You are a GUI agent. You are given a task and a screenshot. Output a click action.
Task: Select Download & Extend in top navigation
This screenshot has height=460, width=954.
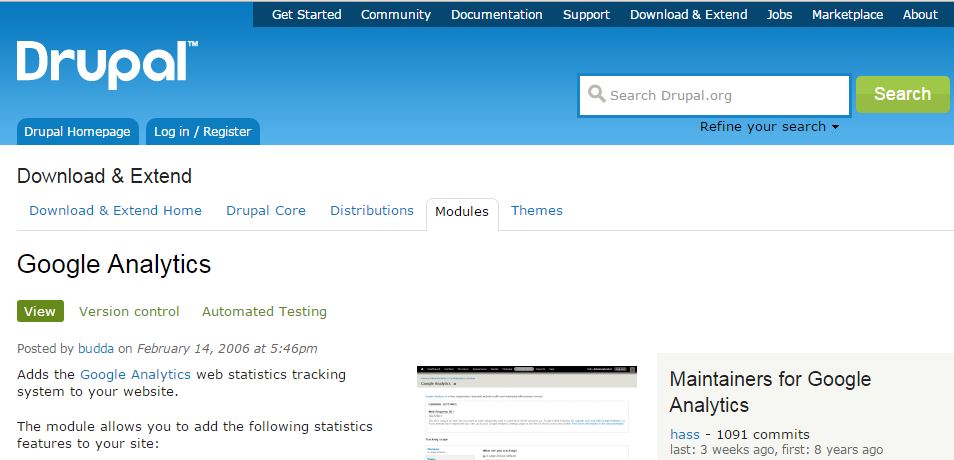(x=689, y=15)
